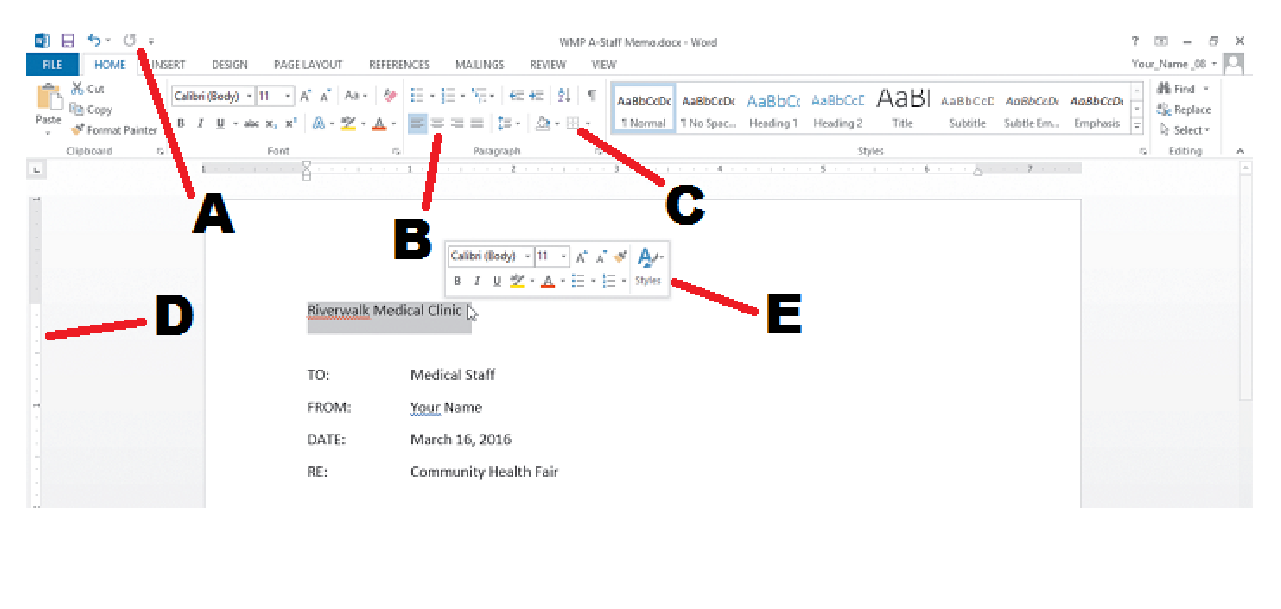The width and height of the screenshot is (1281, 609).
Task: Click the Line and Paragraph Spacing icon
Action: pos(504,124)
